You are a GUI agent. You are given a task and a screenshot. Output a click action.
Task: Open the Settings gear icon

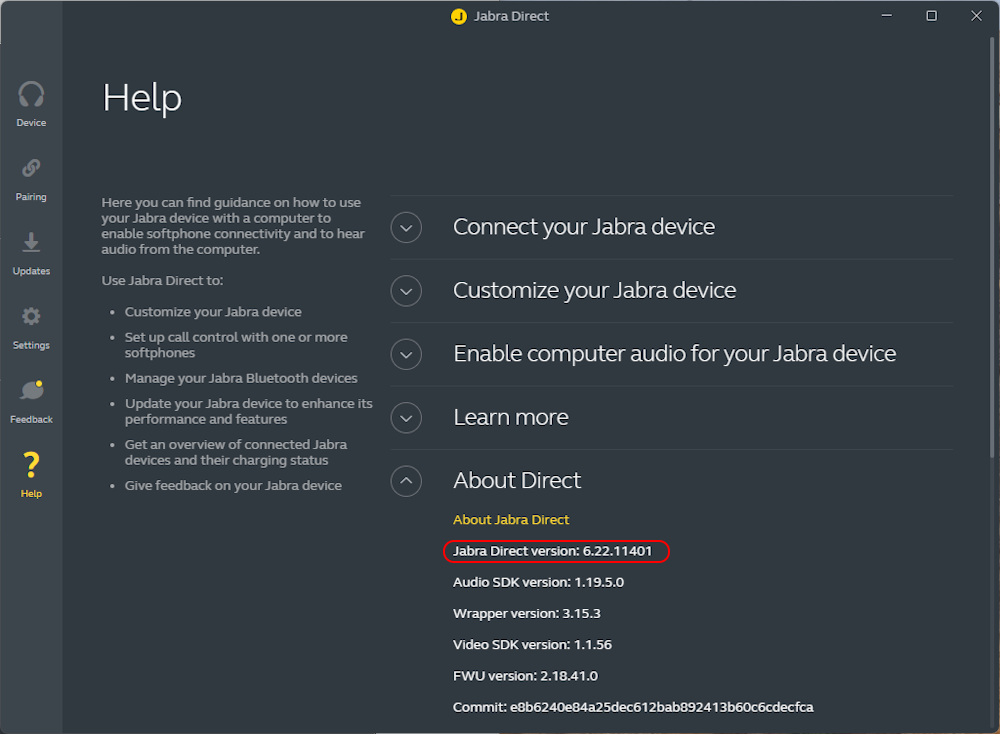31,316
